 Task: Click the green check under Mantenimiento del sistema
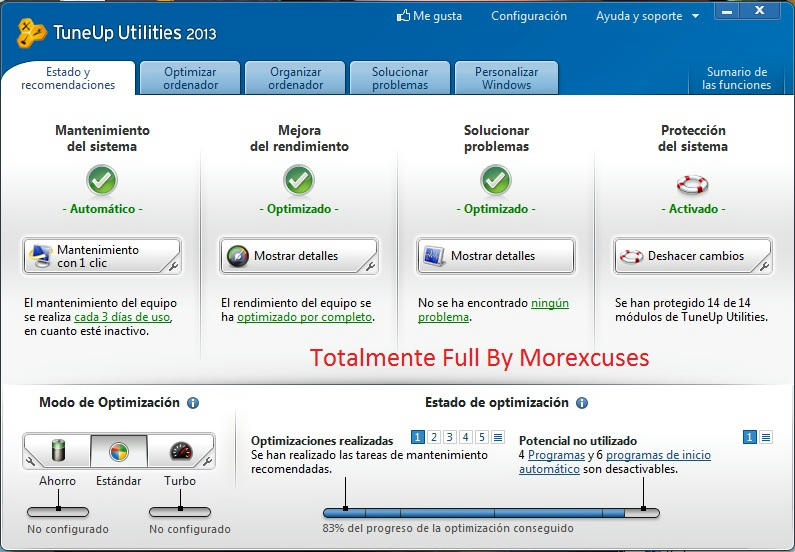pos(102,180)
